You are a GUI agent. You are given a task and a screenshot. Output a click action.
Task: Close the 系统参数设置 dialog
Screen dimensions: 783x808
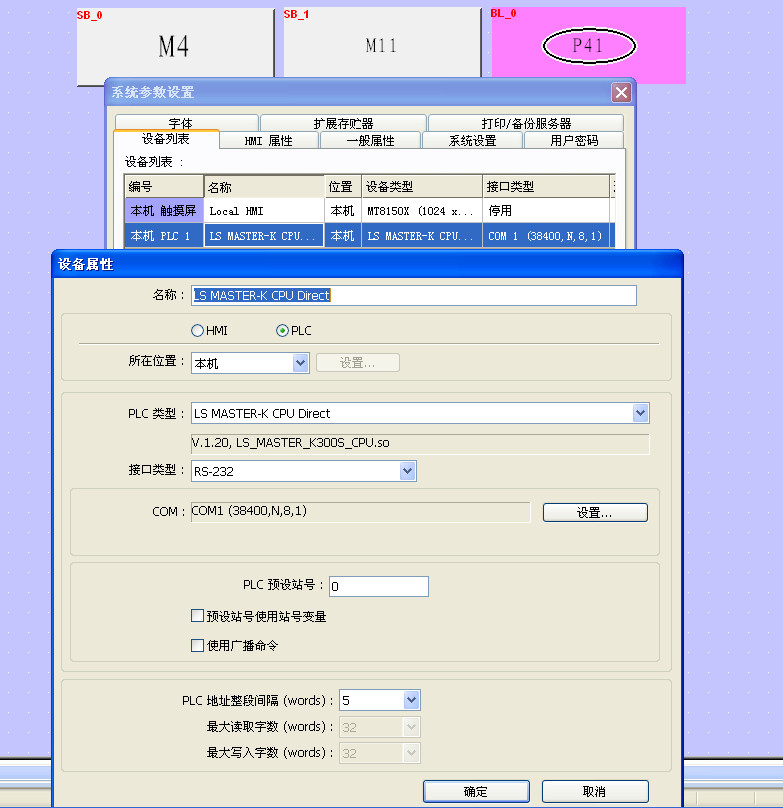621,93
